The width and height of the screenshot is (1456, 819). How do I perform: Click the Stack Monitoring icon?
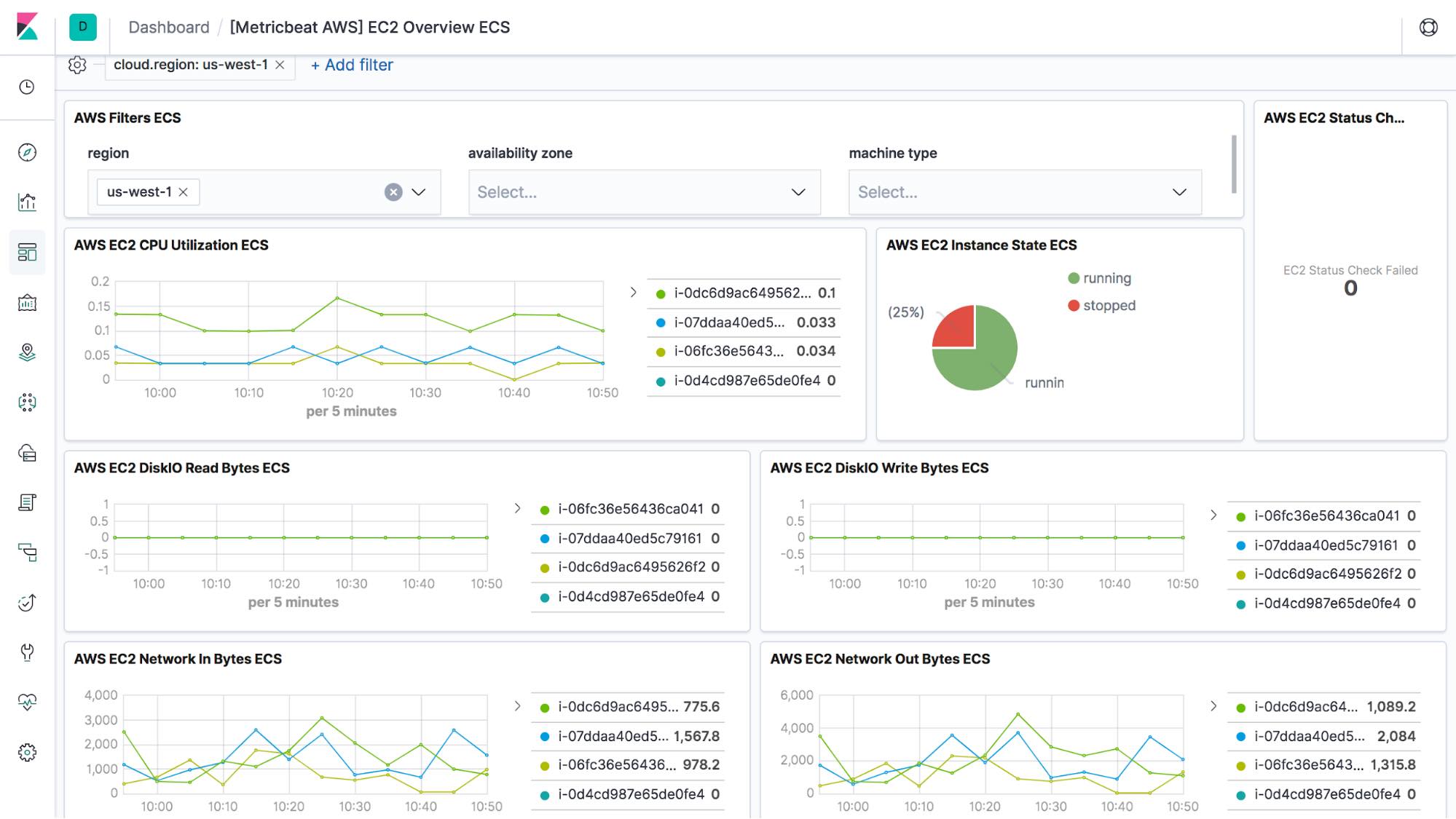click(x=27, y=702)
